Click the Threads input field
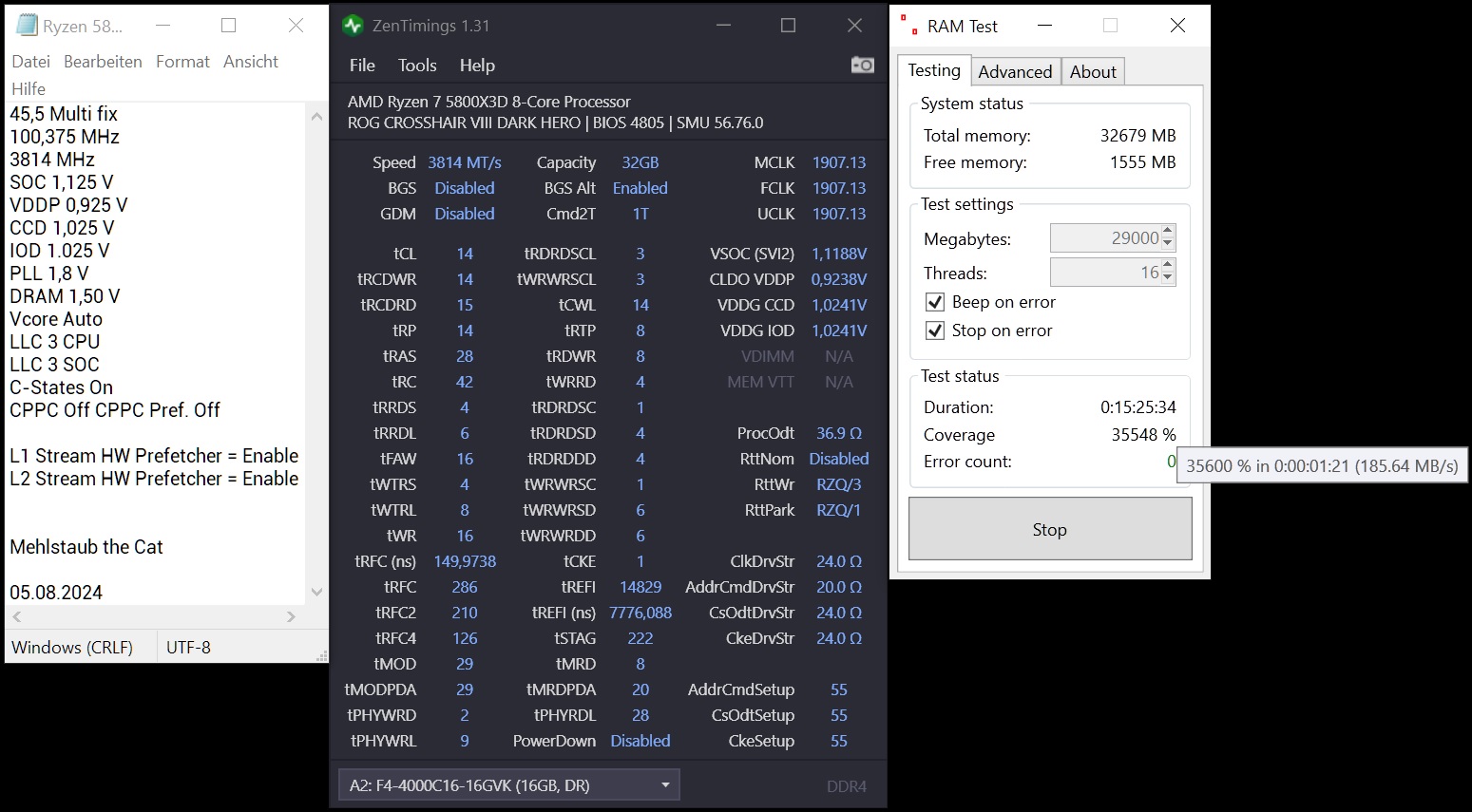 (x=1105, y=273)
